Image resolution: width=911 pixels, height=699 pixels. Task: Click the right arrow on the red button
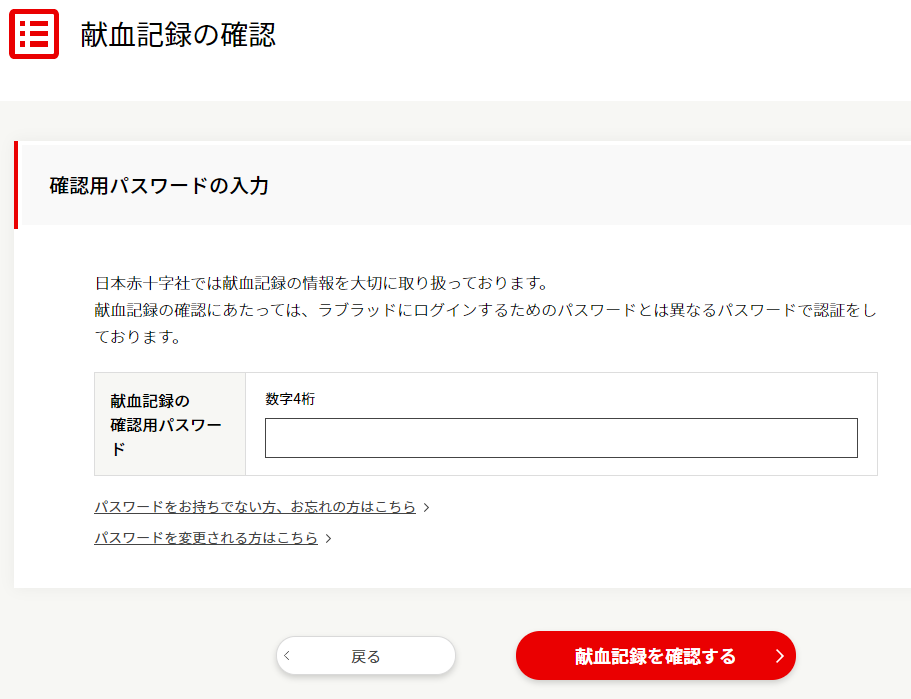(x=780, y=656)
